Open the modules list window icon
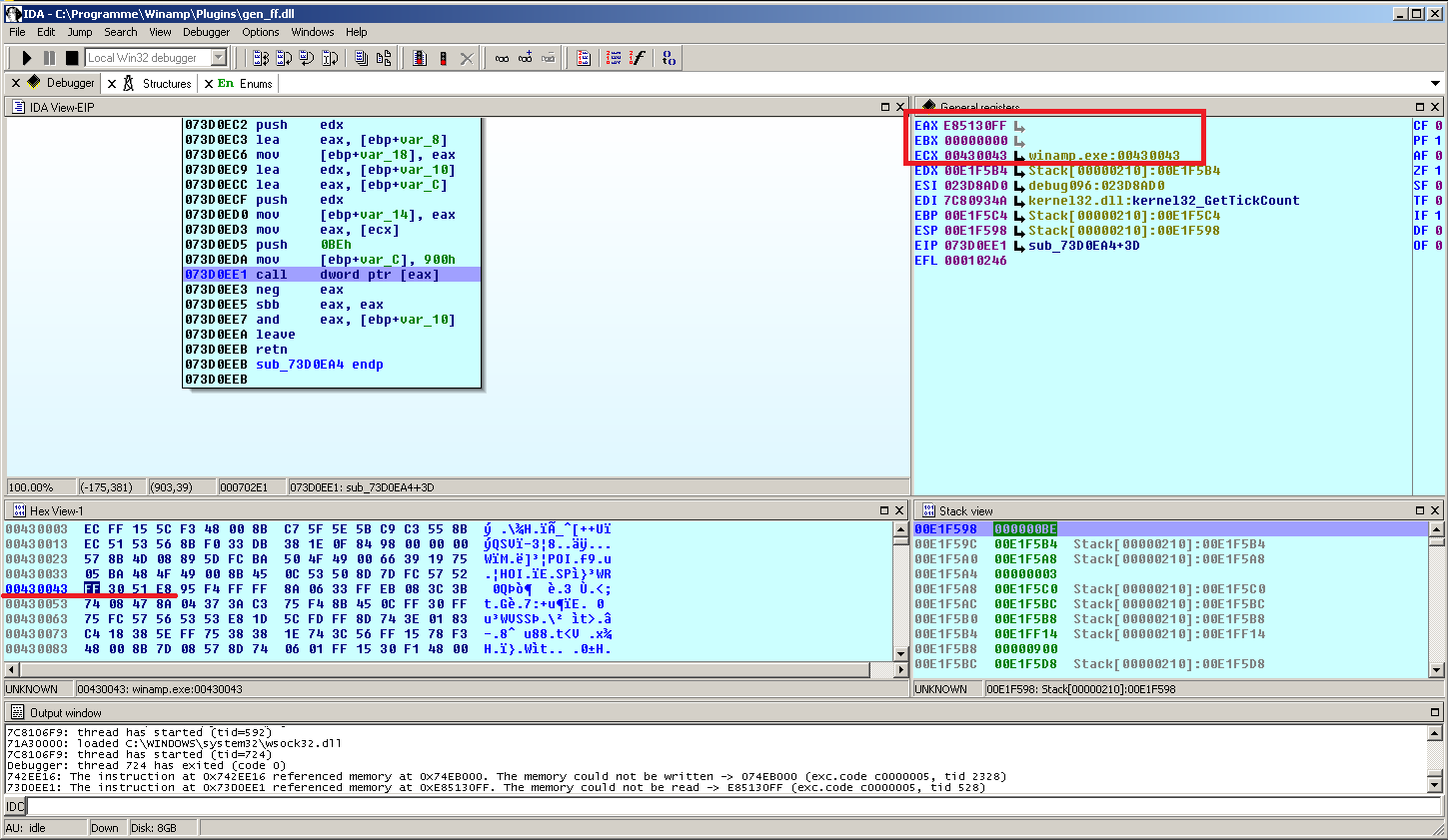 [384, 58]
